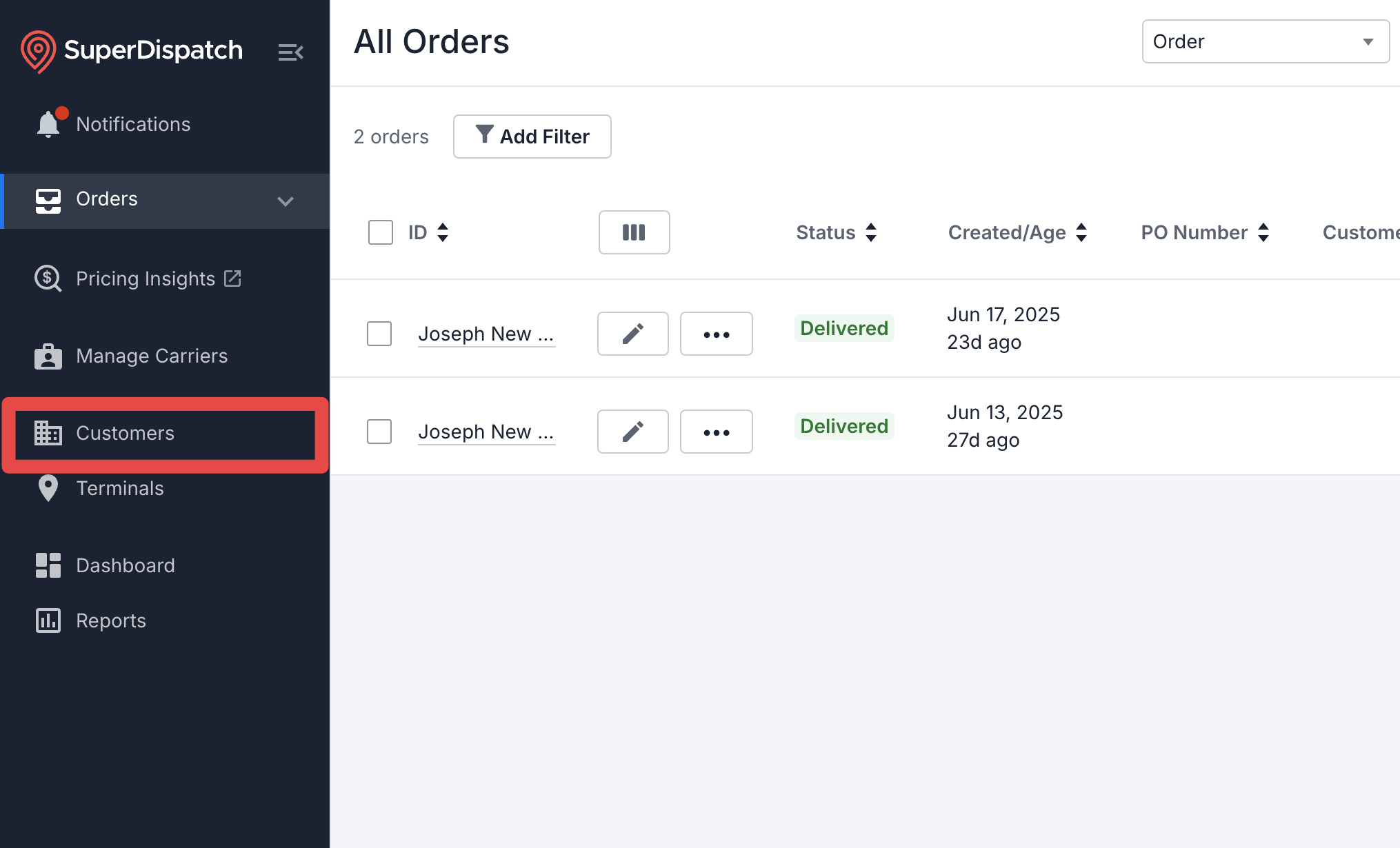
Task: Sort orders by Status column
Action: pyautogui.click(x=837, y=232)
